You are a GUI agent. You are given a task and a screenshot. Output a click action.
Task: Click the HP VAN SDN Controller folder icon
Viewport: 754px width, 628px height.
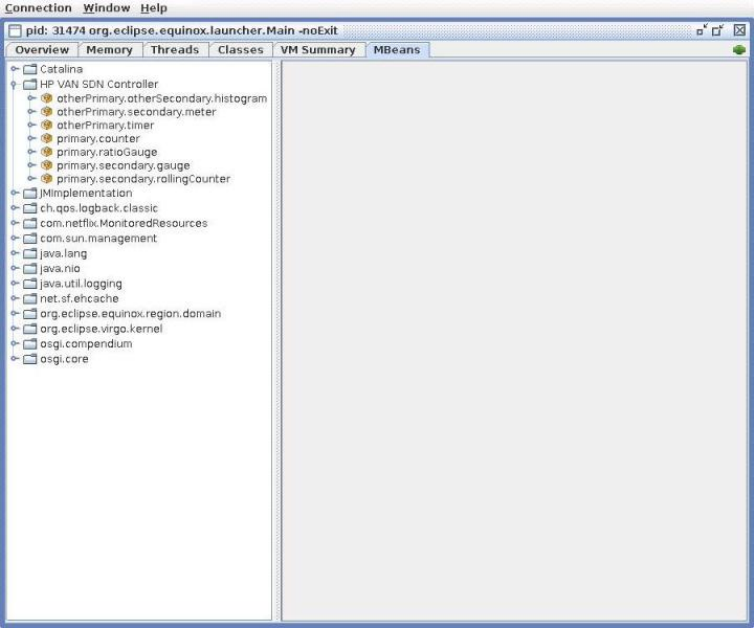30,84
